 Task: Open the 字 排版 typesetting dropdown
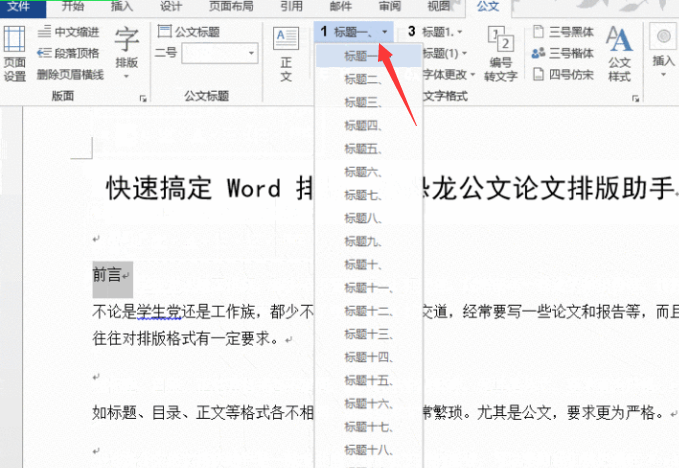126,53
